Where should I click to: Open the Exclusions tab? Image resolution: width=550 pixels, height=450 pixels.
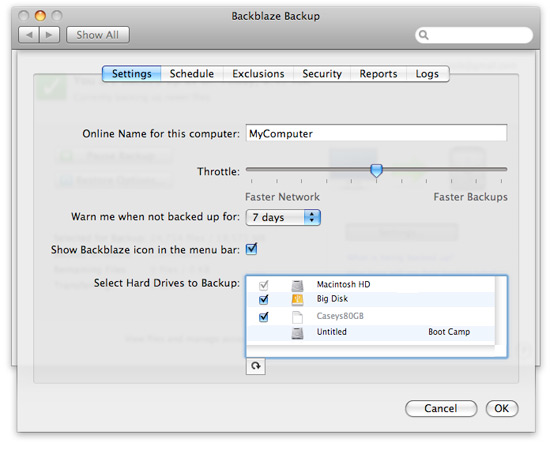tap(258, 74)
